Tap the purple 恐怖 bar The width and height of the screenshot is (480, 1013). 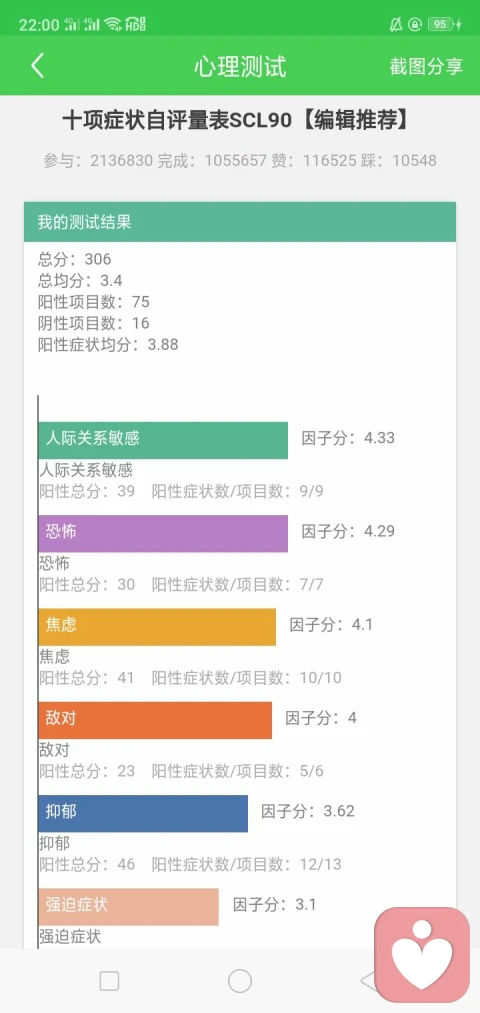point(163,533)
